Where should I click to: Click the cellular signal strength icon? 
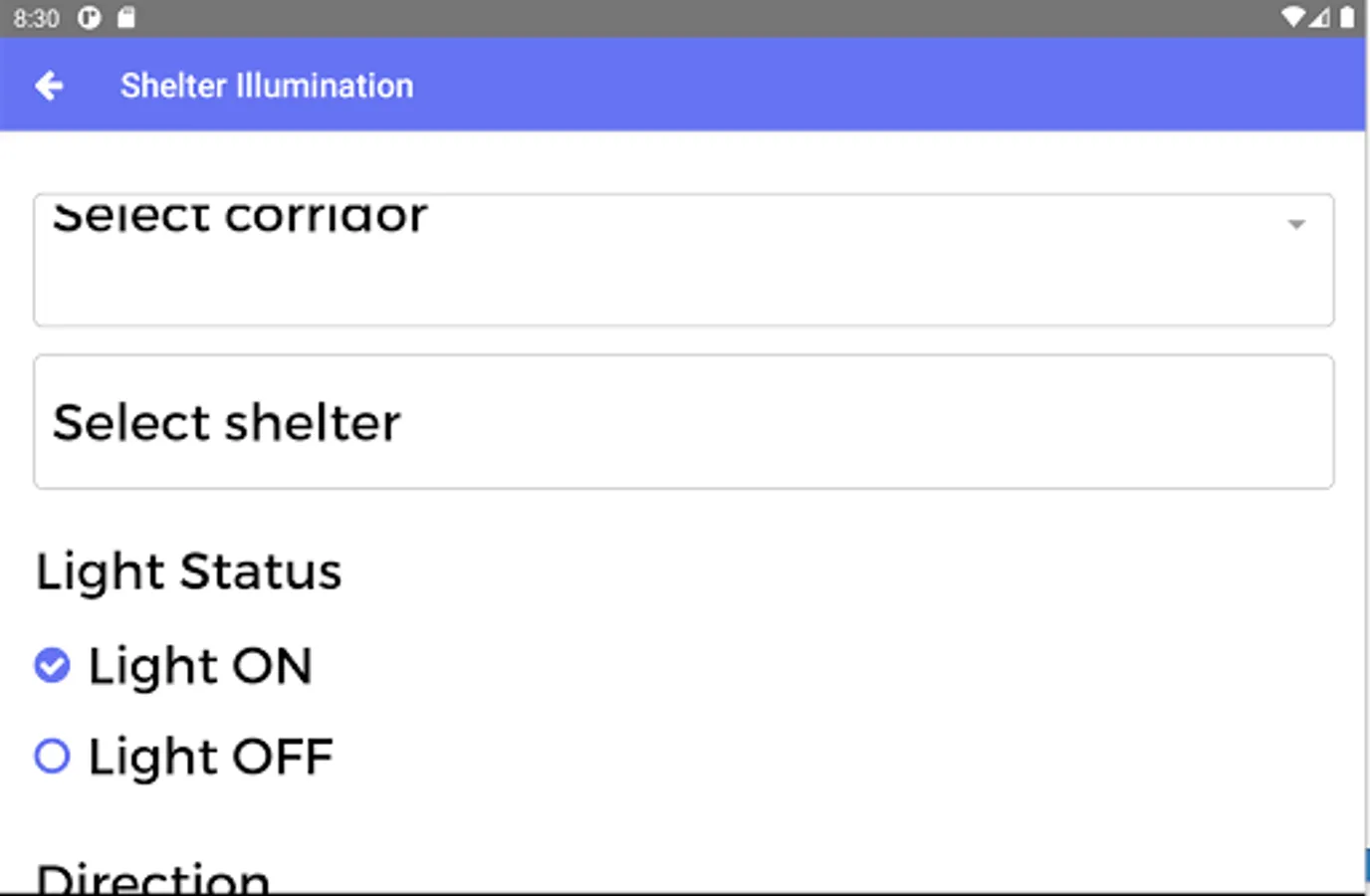(1319, 18)
